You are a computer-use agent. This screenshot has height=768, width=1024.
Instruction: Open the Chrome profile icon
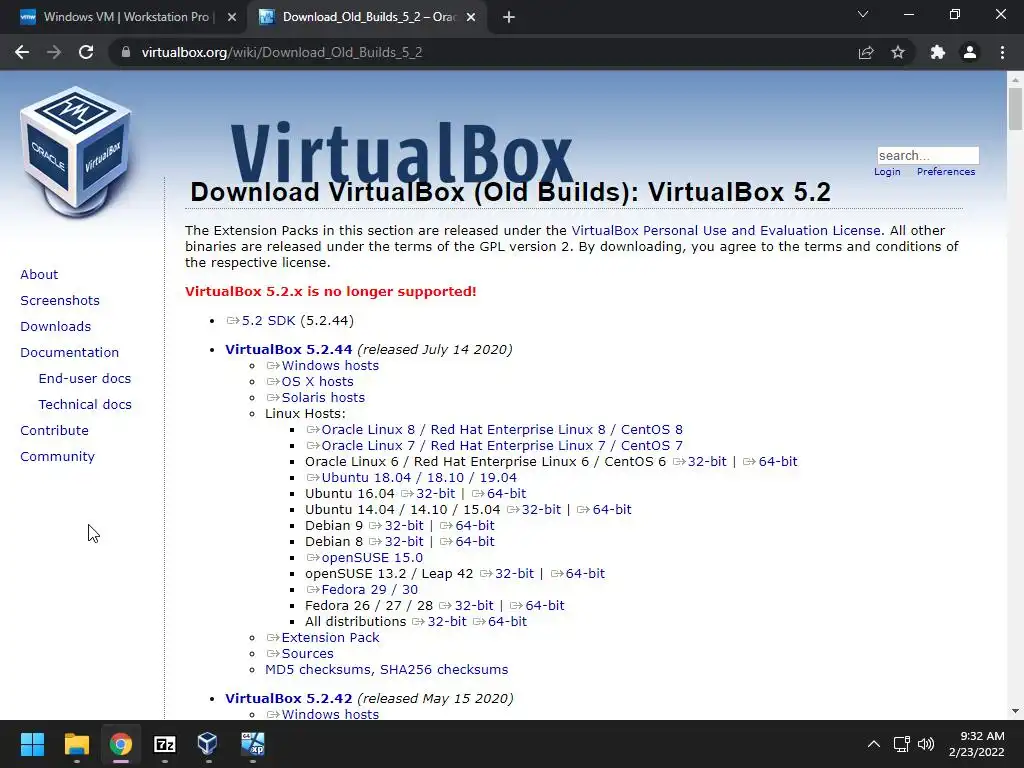pyautogui.click(x=970, y=52)
